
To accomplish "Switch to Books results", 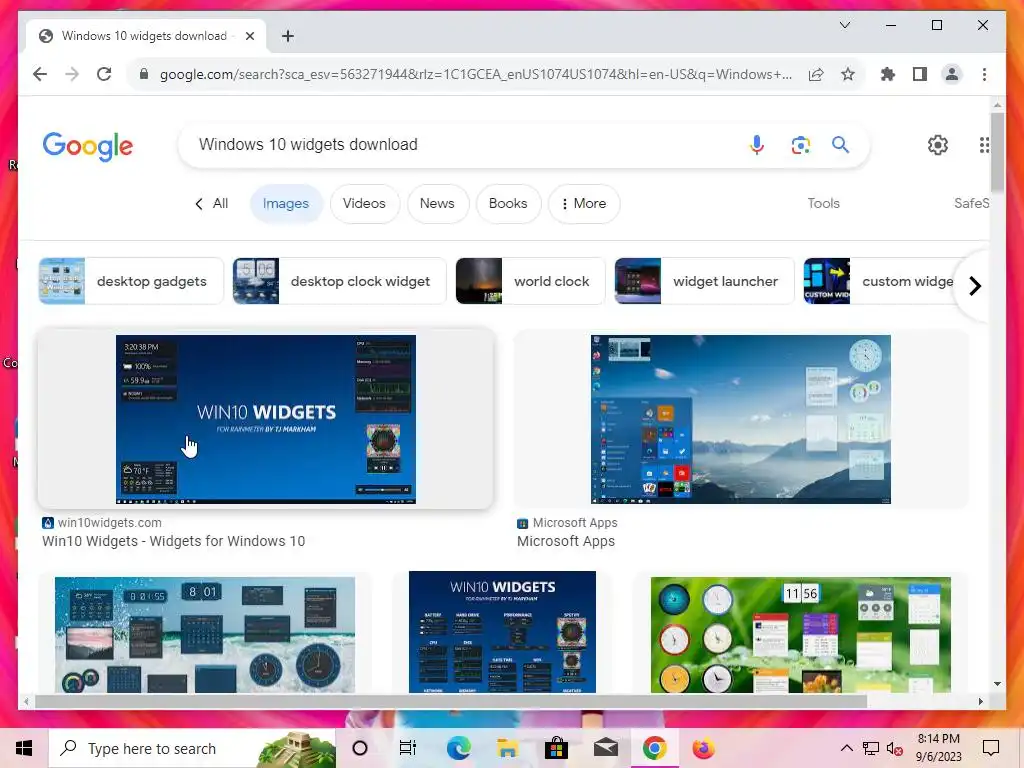I will pos(508,204).
